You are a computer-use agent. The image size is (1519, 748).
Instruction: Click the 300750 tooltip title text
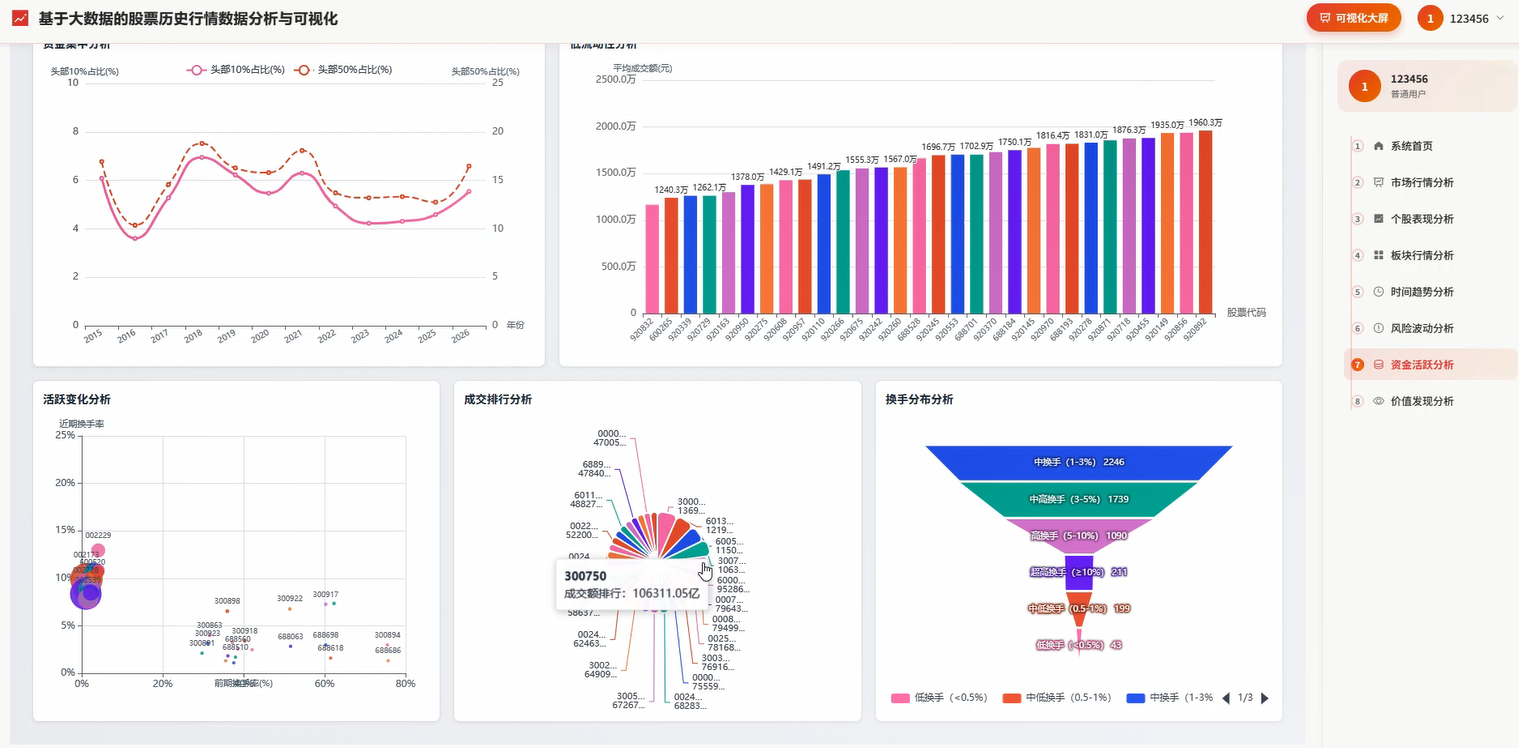[x=585, y=576]
